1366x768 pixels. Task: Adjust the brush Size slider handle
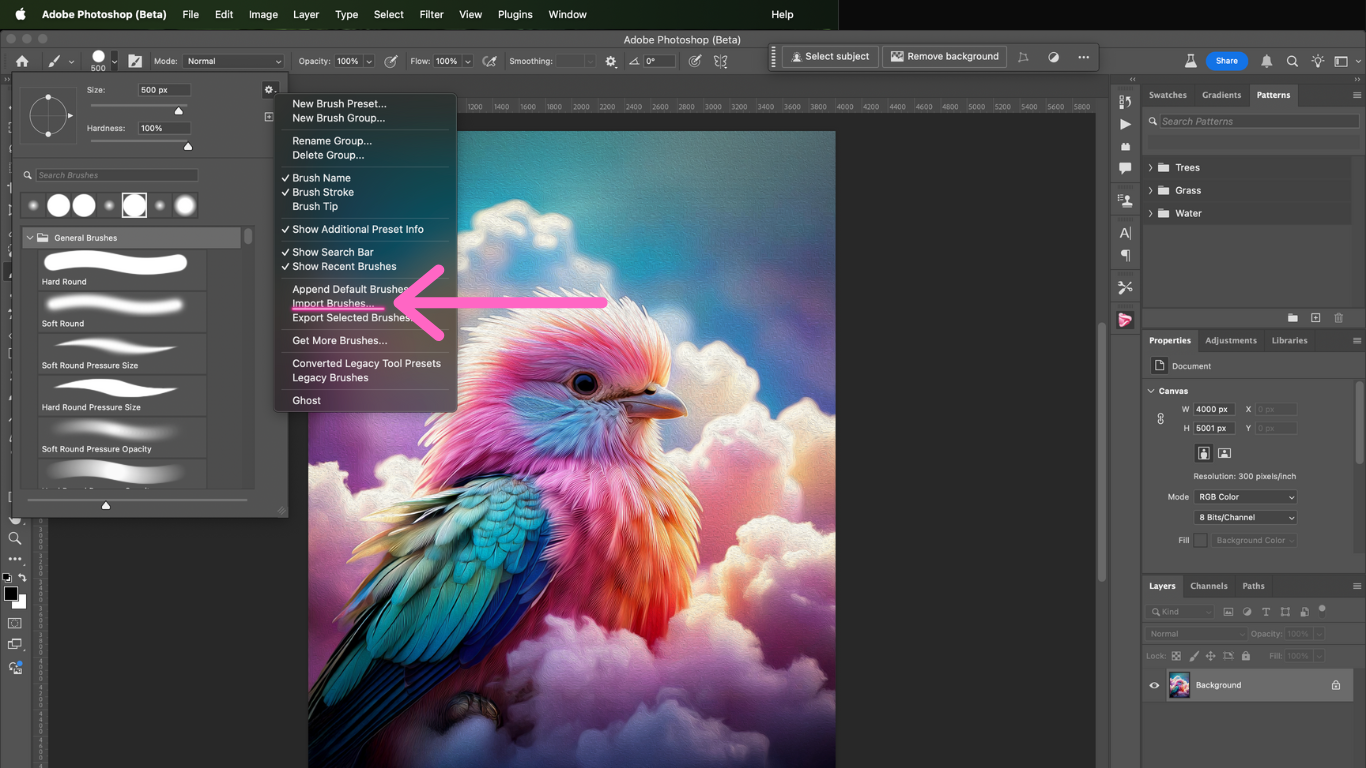point(179,111)
